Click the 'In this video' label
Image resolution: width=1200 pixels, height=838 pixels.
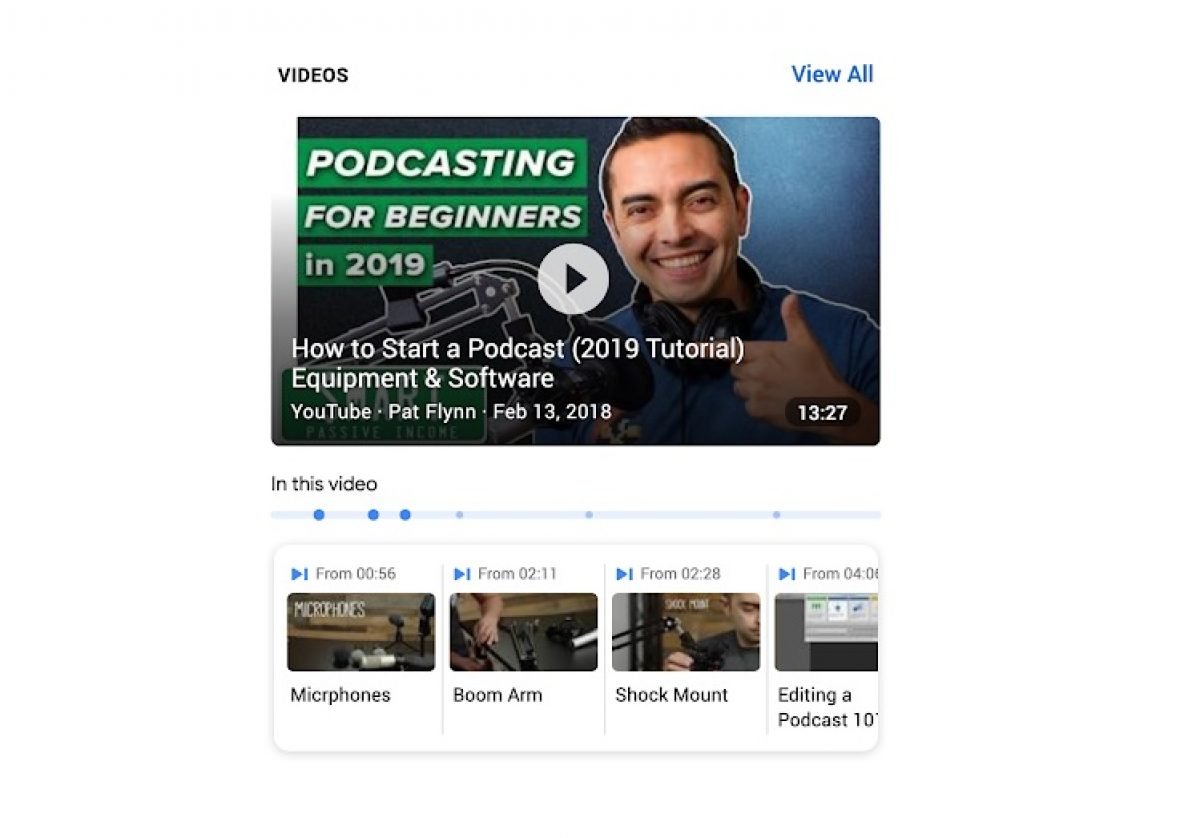click(x=324, y=484)
